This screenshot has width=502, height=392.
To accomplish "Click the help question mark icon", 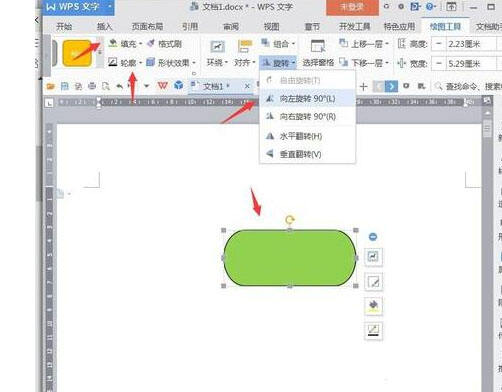I will pos(430,6).
